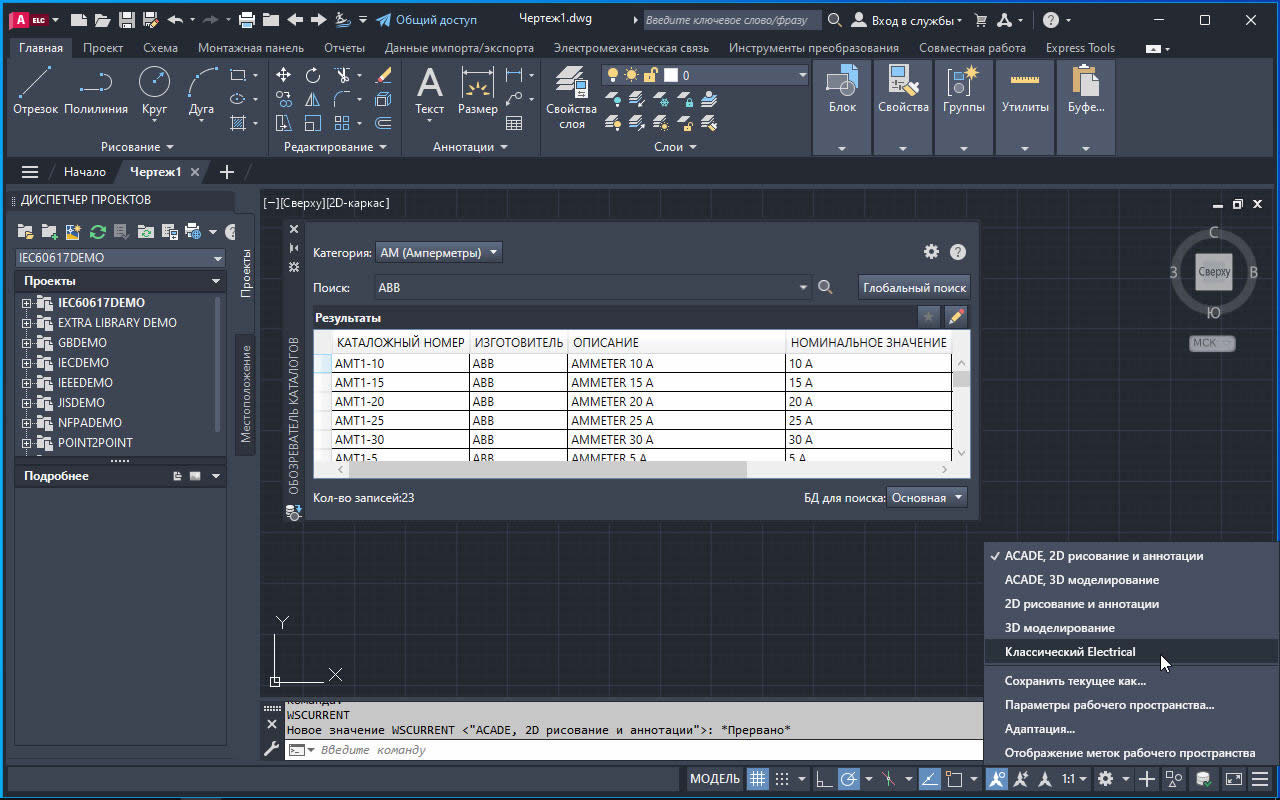Toggle the drawing grid display in status bar
This screenshot has height=800, width=1280.
pyautogui.click(x=758, y=779)
